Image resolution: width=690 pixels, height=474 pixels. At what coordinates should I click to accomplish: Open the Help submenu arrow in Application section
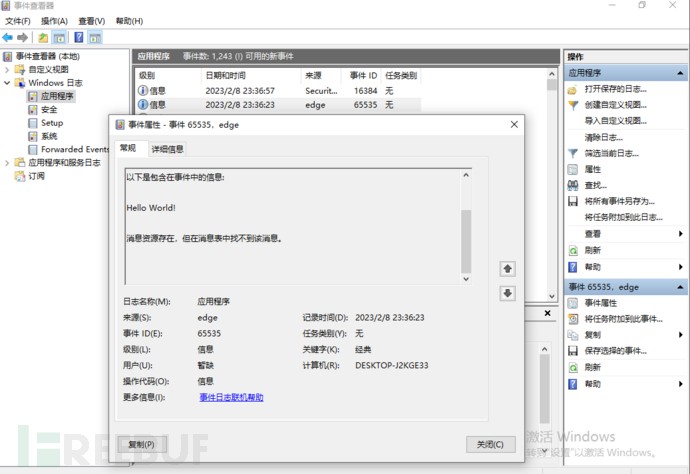point(681,267)
